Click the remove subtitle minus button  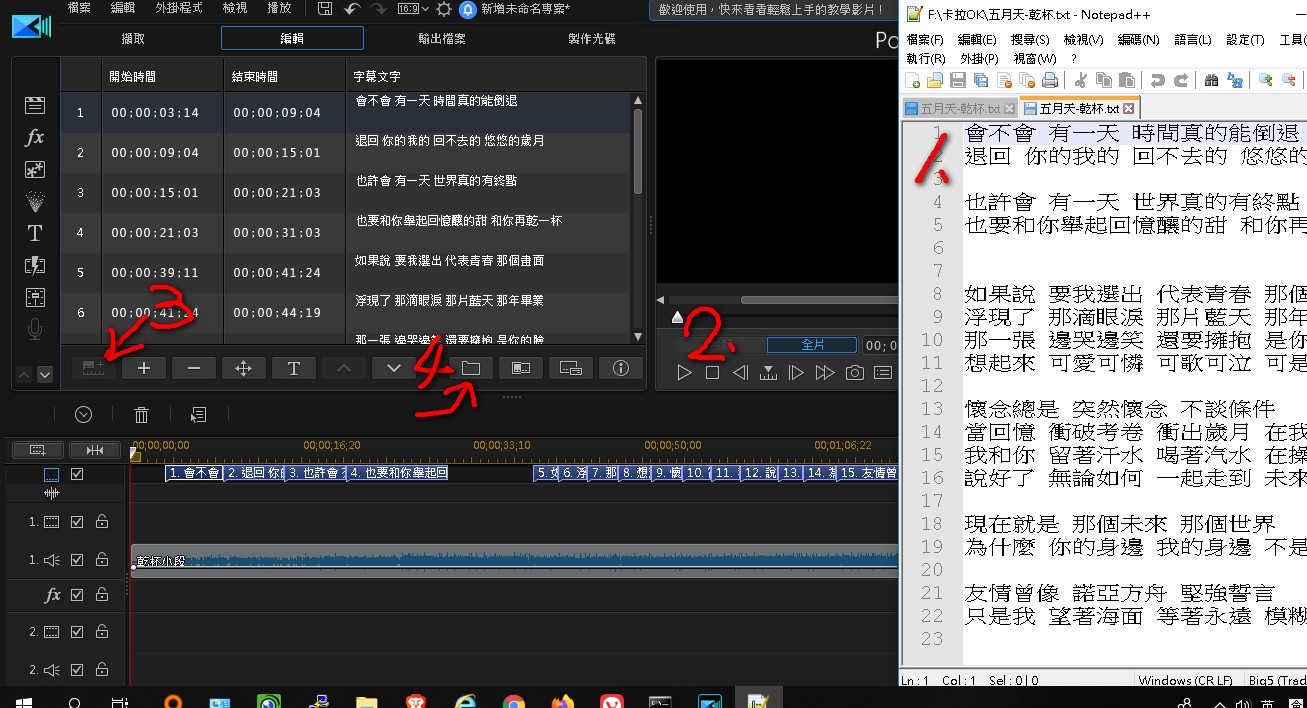pyautogui.click(x=194, y=368)
